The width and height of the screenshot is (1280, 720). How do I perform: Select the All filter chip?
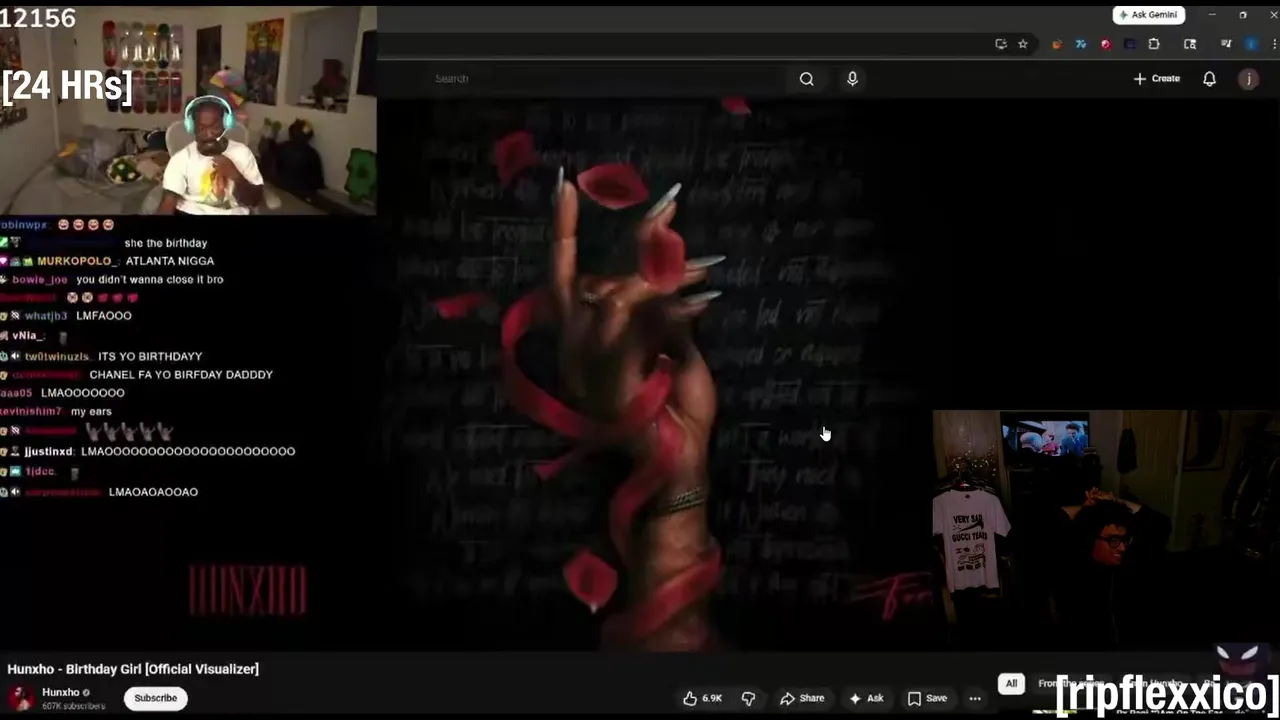[1011, 684]
